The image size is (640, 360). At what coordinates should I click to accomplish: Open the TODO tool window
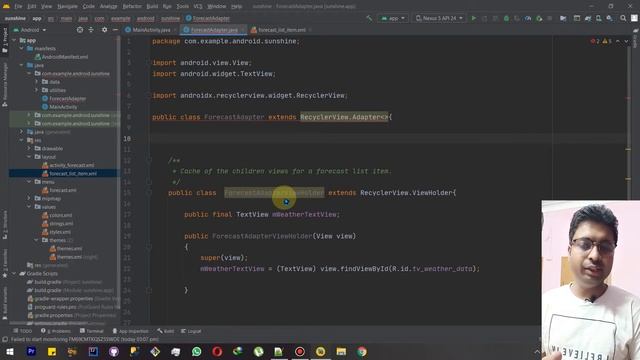point(22,331)
